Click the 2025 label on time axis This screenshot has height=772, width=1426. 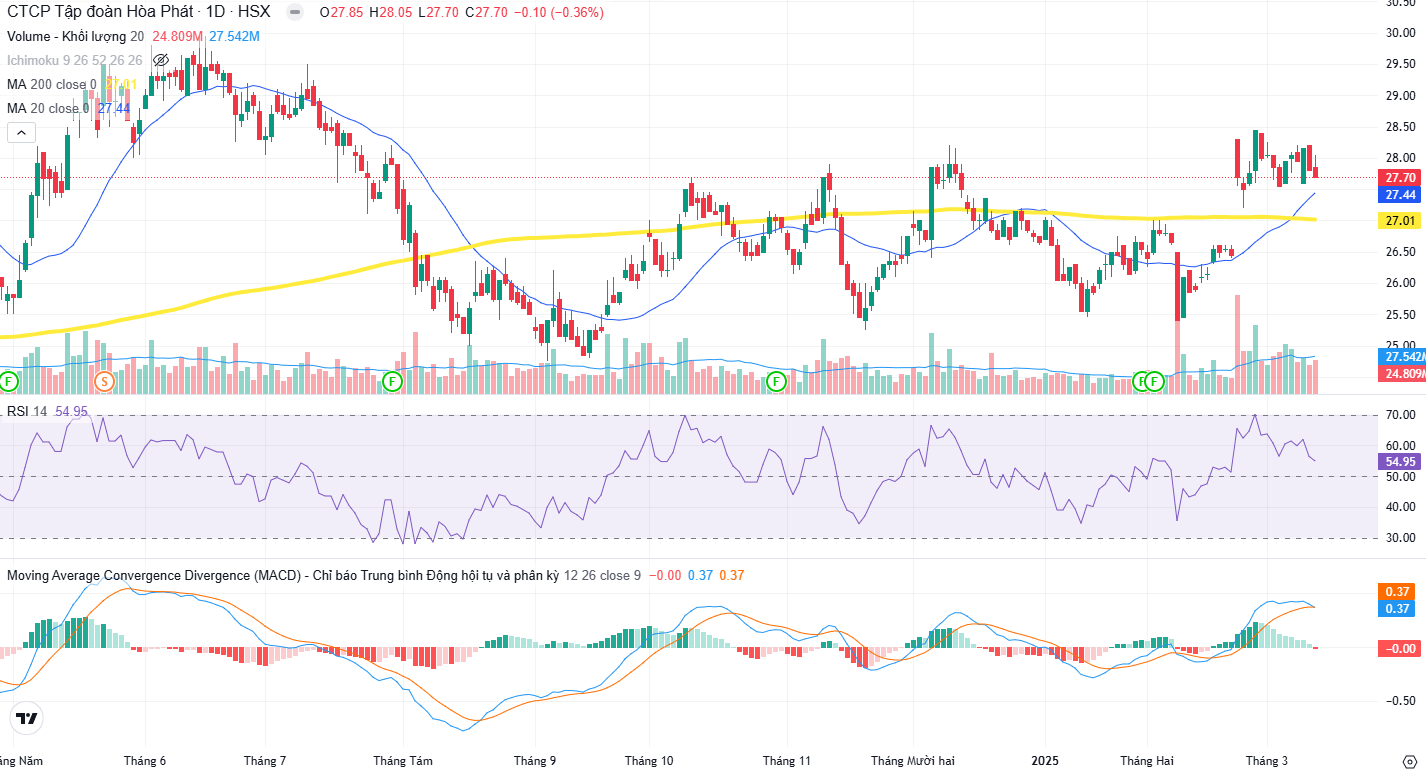pyautogui.click(x=1044, y=760)
